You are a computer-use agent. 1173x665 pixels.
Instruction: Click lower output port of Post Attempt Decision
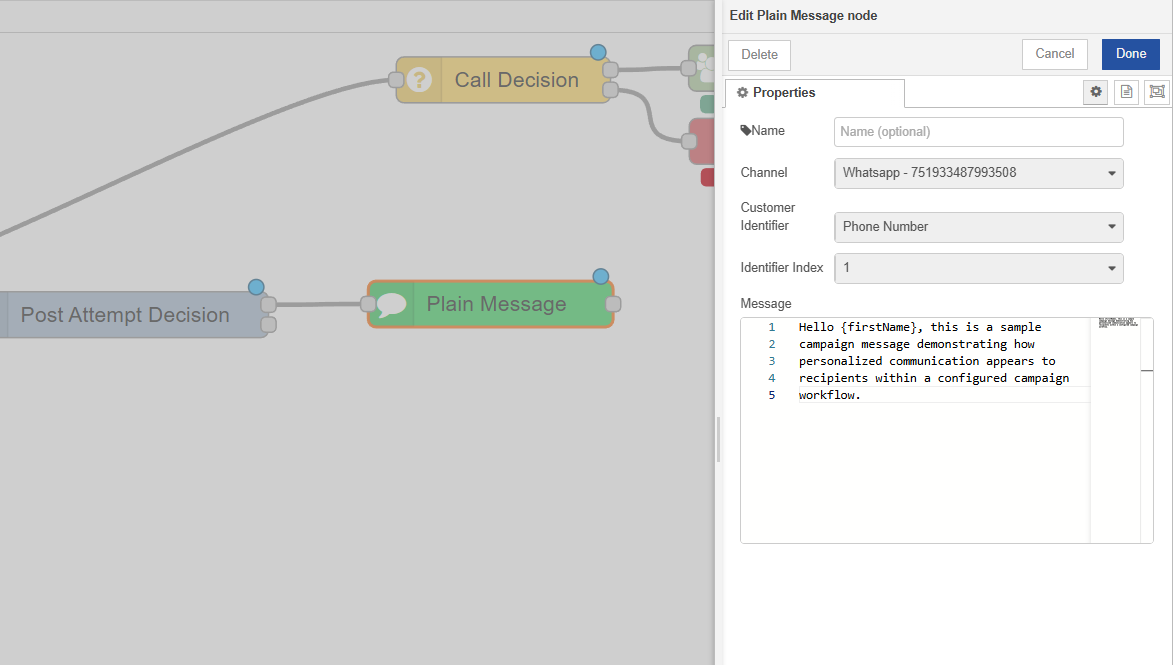click(x=268, y=325)
